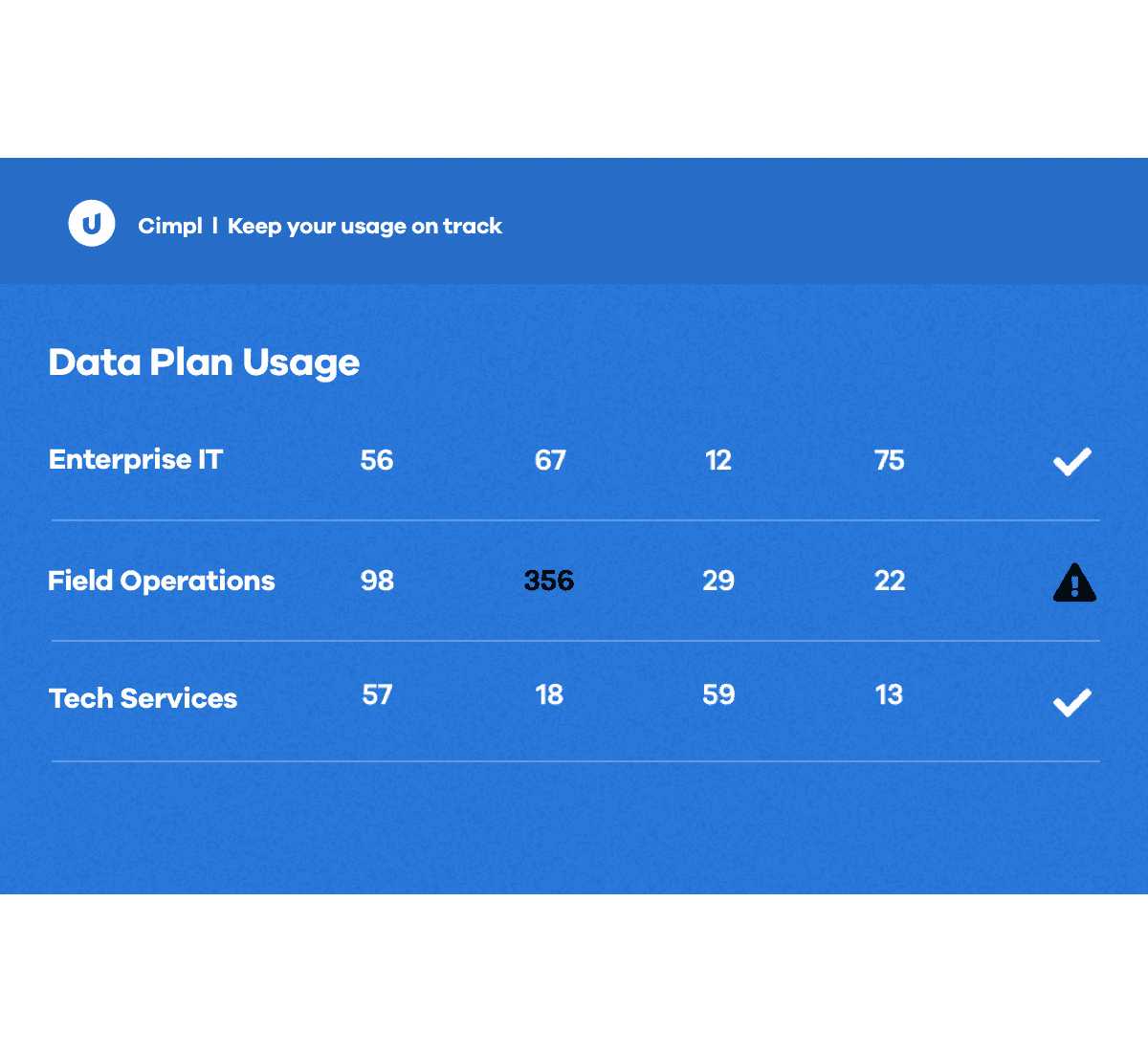
Task: Click the Cimpl circular logo icon
Action: pyautogui.click(x=92, y=224)
